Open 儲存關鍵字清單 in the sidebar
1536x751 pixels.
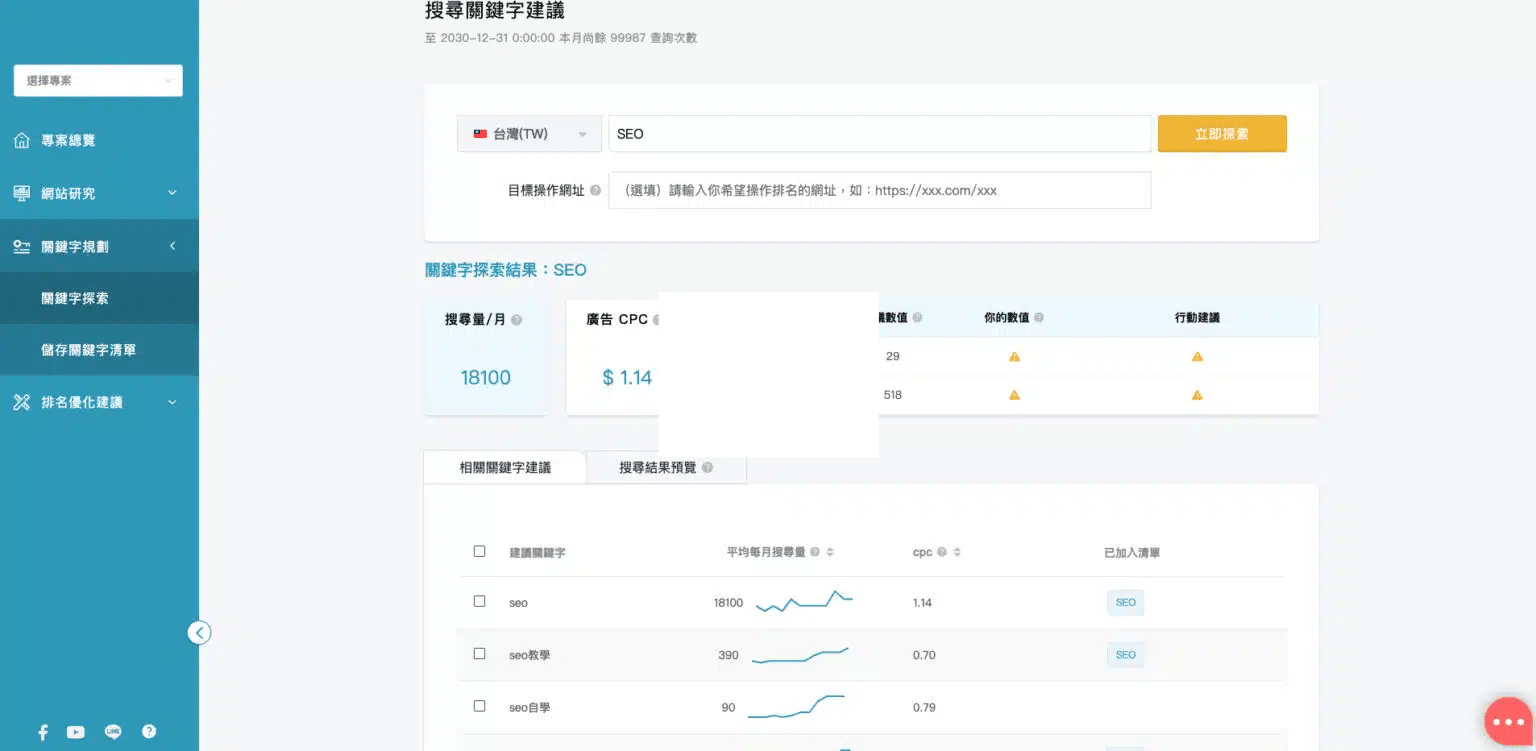pos(88,350)
